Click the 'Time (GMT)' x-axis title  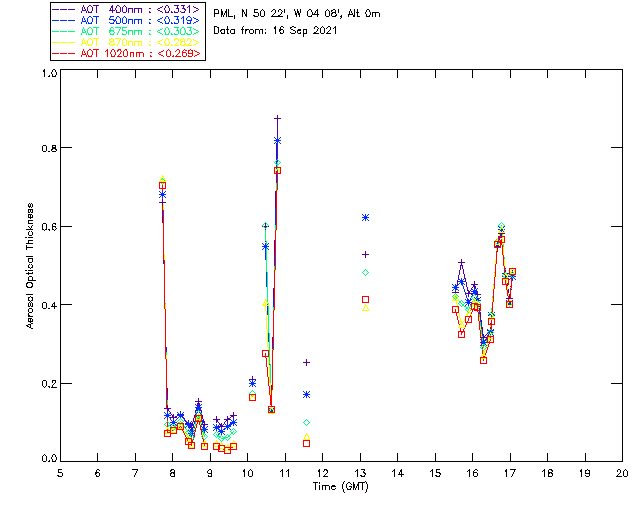click(340, 487)
